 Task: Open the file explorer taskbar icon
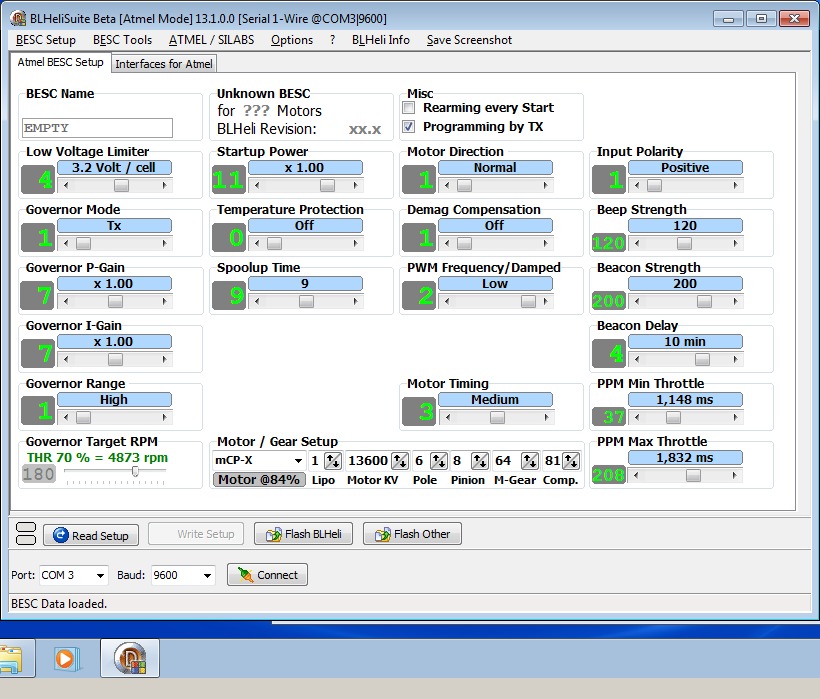pos(12,659)
